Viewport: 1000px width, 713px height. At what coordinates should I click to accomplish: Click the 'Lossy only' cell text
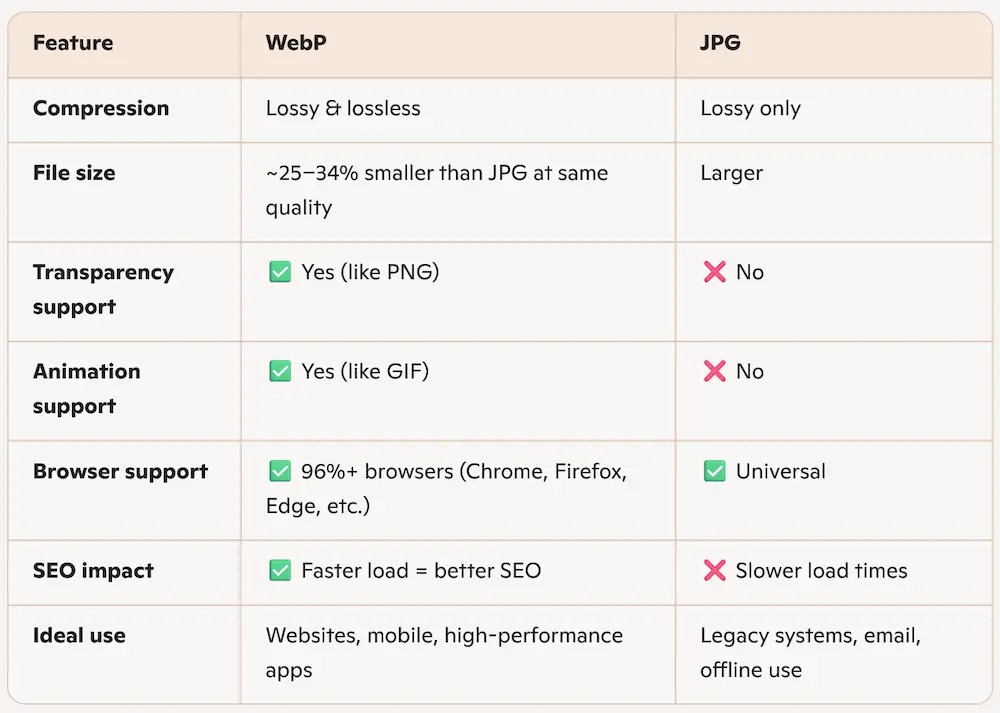[751, 108]
